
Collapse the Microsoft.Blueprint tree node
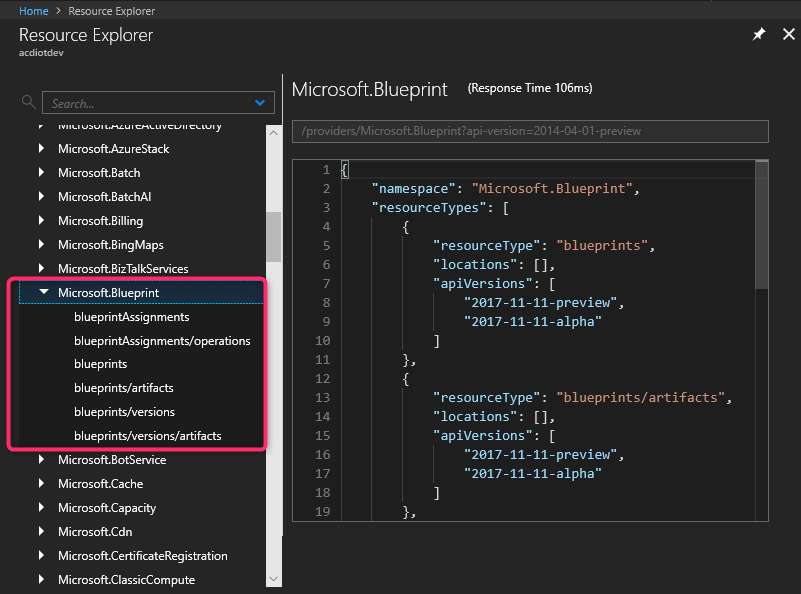coord(43,293)
